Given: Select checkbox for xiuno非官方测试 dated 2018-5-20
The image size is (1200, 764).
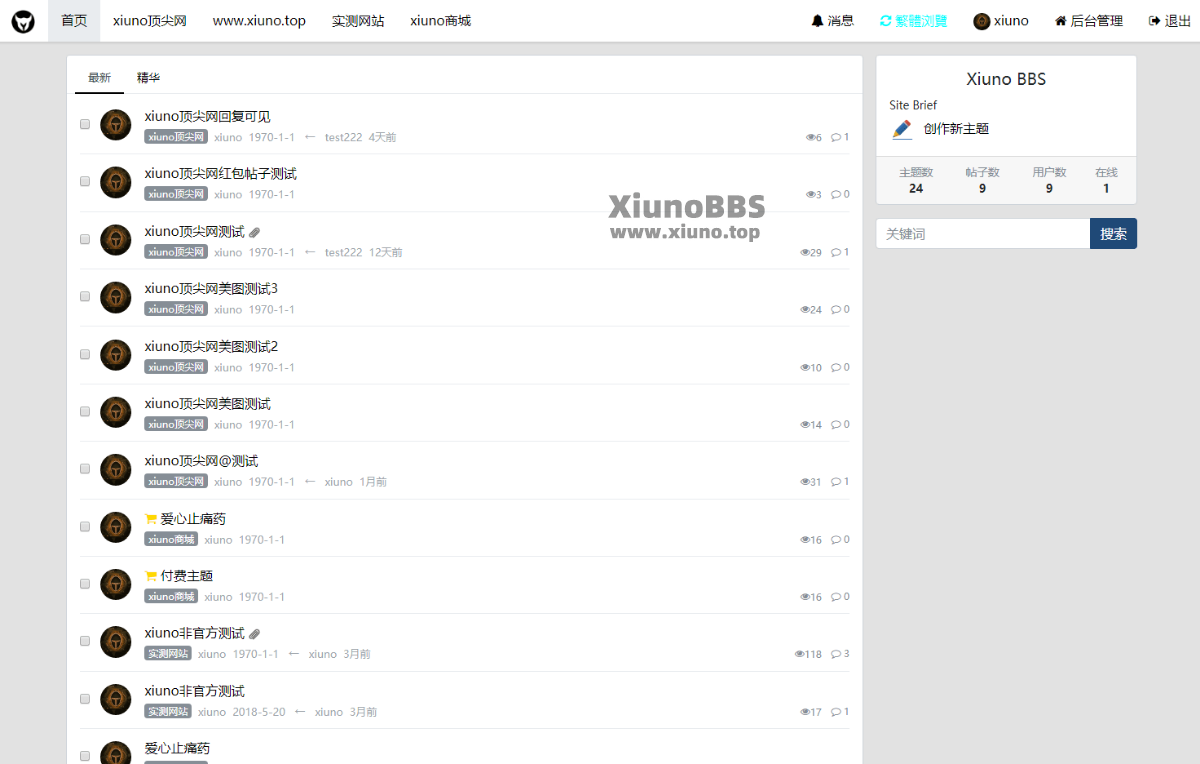Looking at the screenshot, I should pyautogui.click(x=85, y=698).
